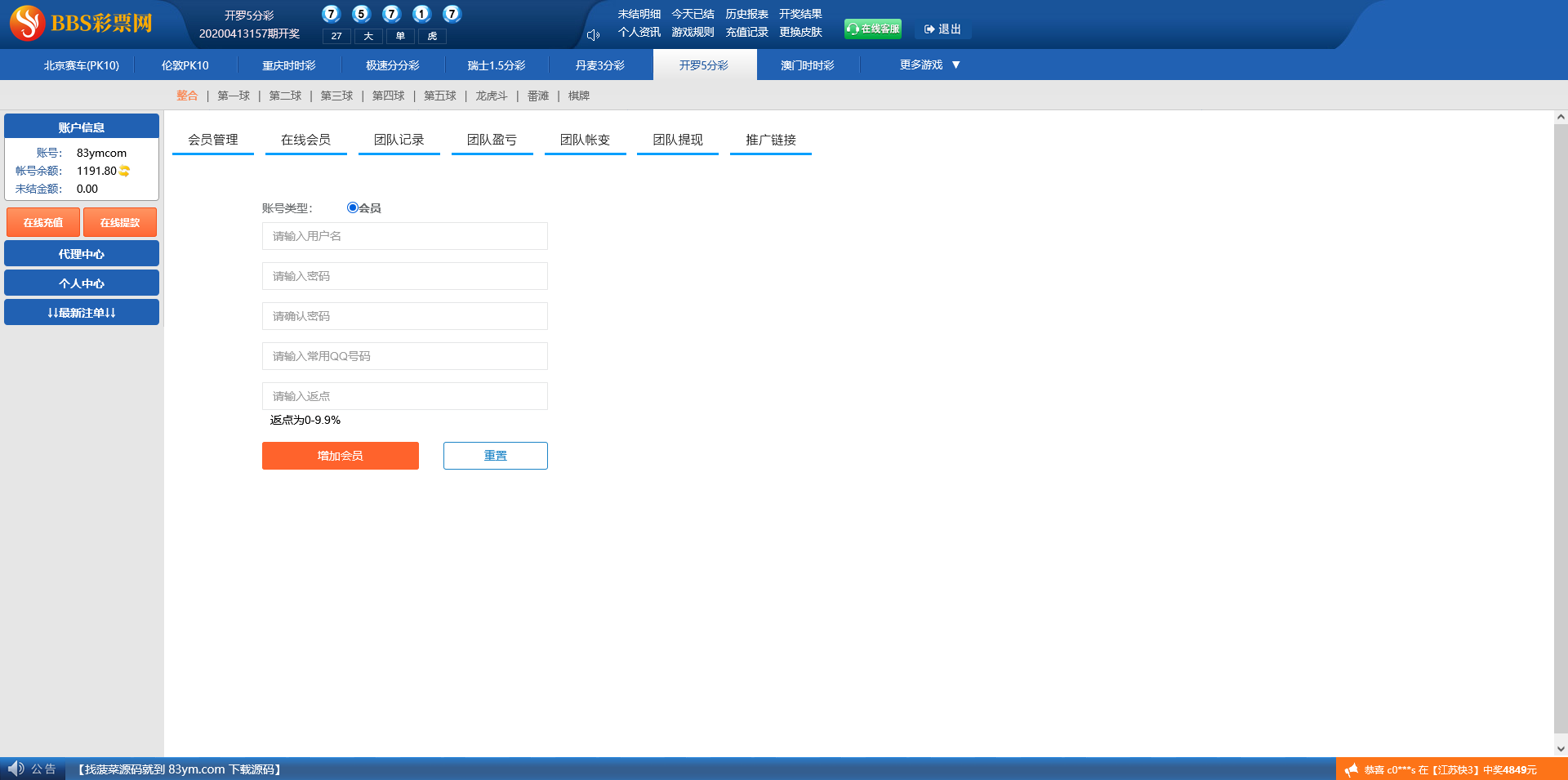
Task: Open 充值记录 link
Action: click(x=747, y=32)
